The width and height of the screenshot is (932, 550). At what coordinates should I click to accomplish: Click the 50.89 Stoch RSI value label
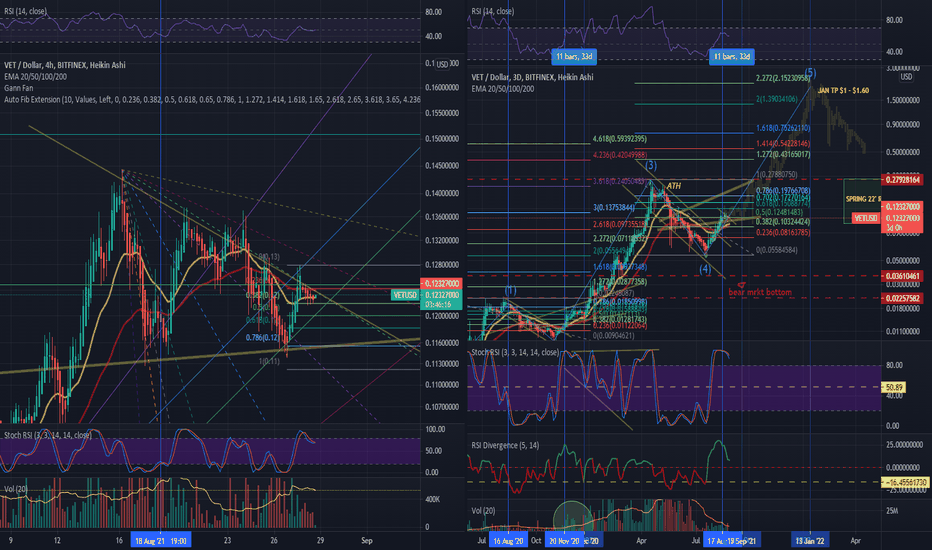(x=894, y=387)
